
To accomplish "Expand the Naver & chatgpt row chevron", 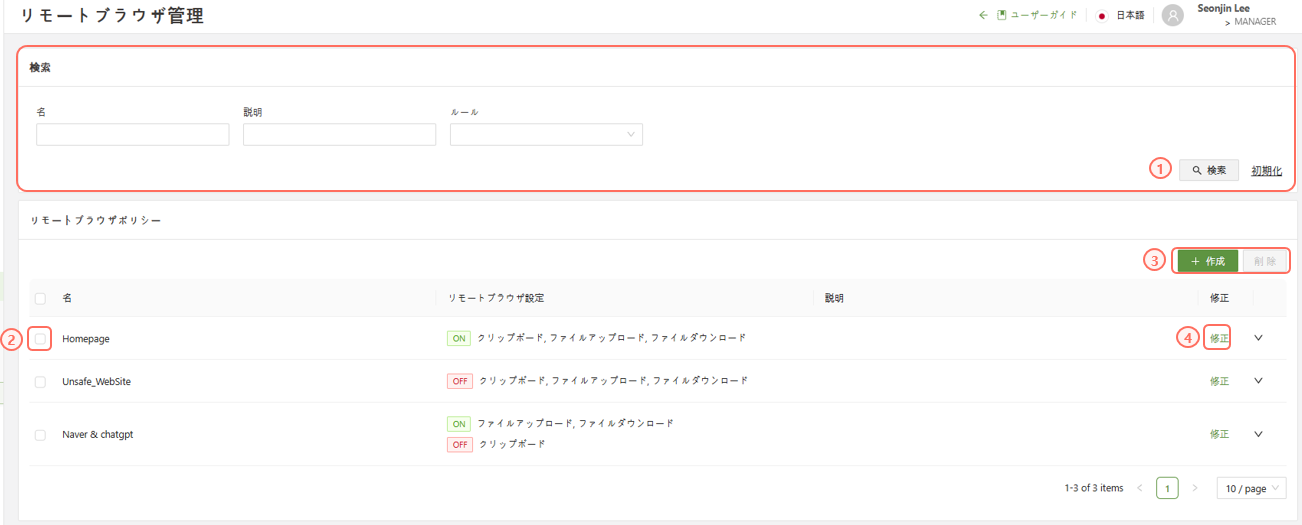I will coord(1258,434).
